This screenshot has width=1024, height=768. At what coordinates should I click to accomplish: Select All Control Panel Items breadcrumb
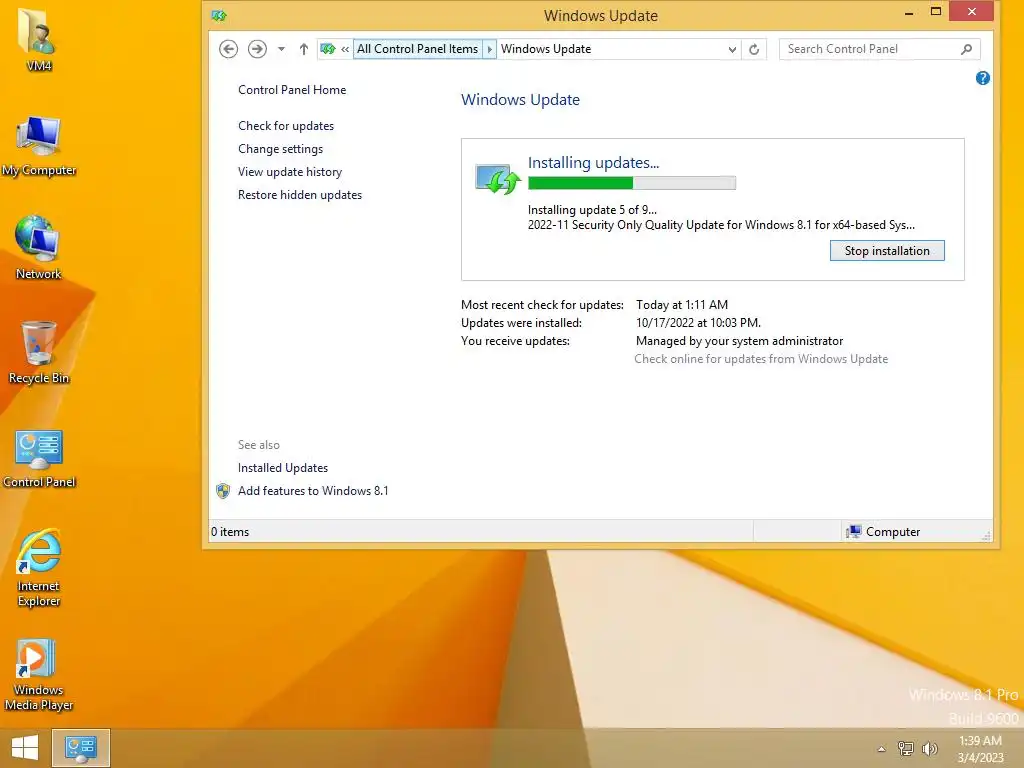click(x=417, y=49)
